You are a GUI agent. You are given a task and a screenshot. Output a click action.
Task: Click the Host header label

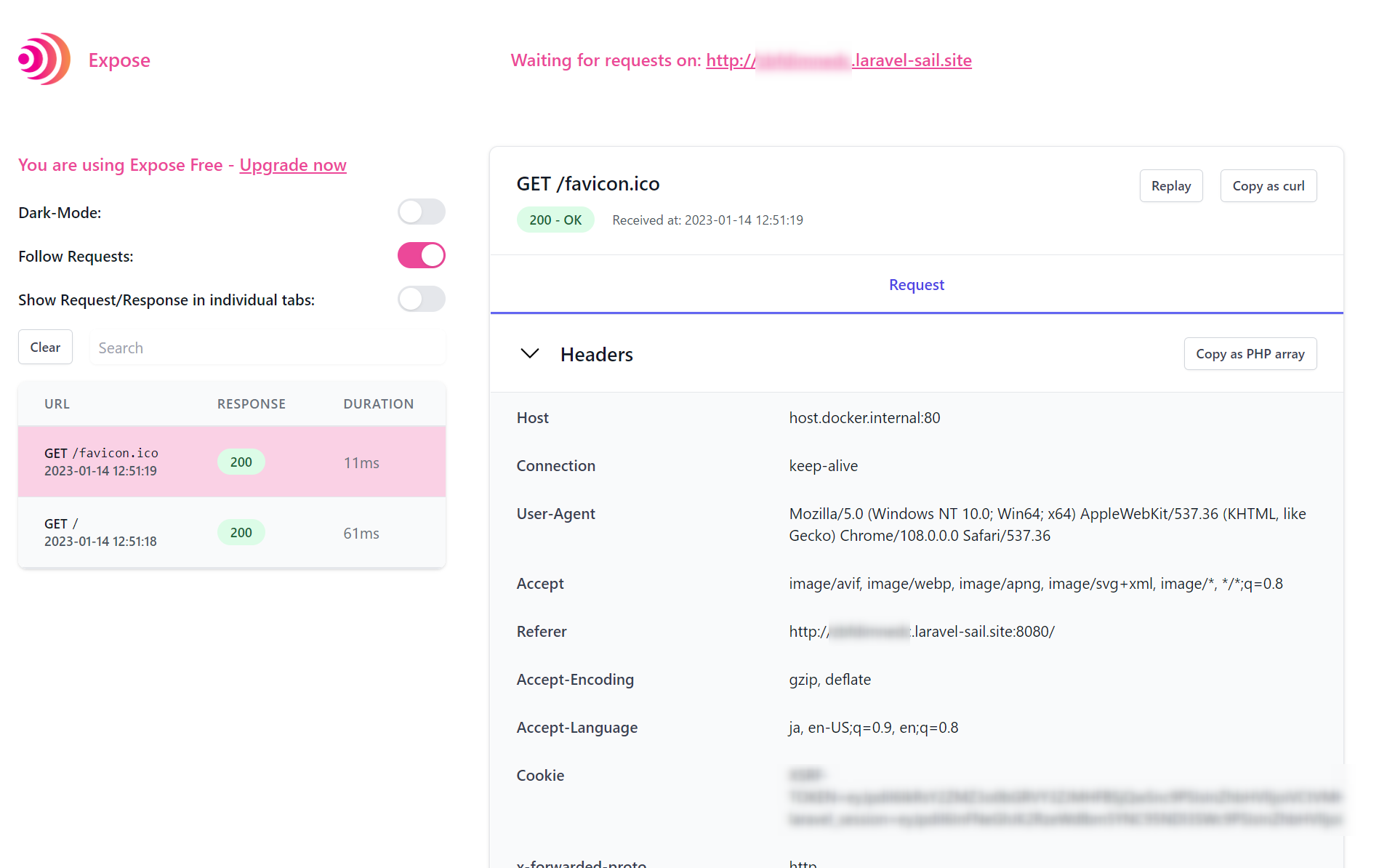pyautogui.click(x=532, y=418)
